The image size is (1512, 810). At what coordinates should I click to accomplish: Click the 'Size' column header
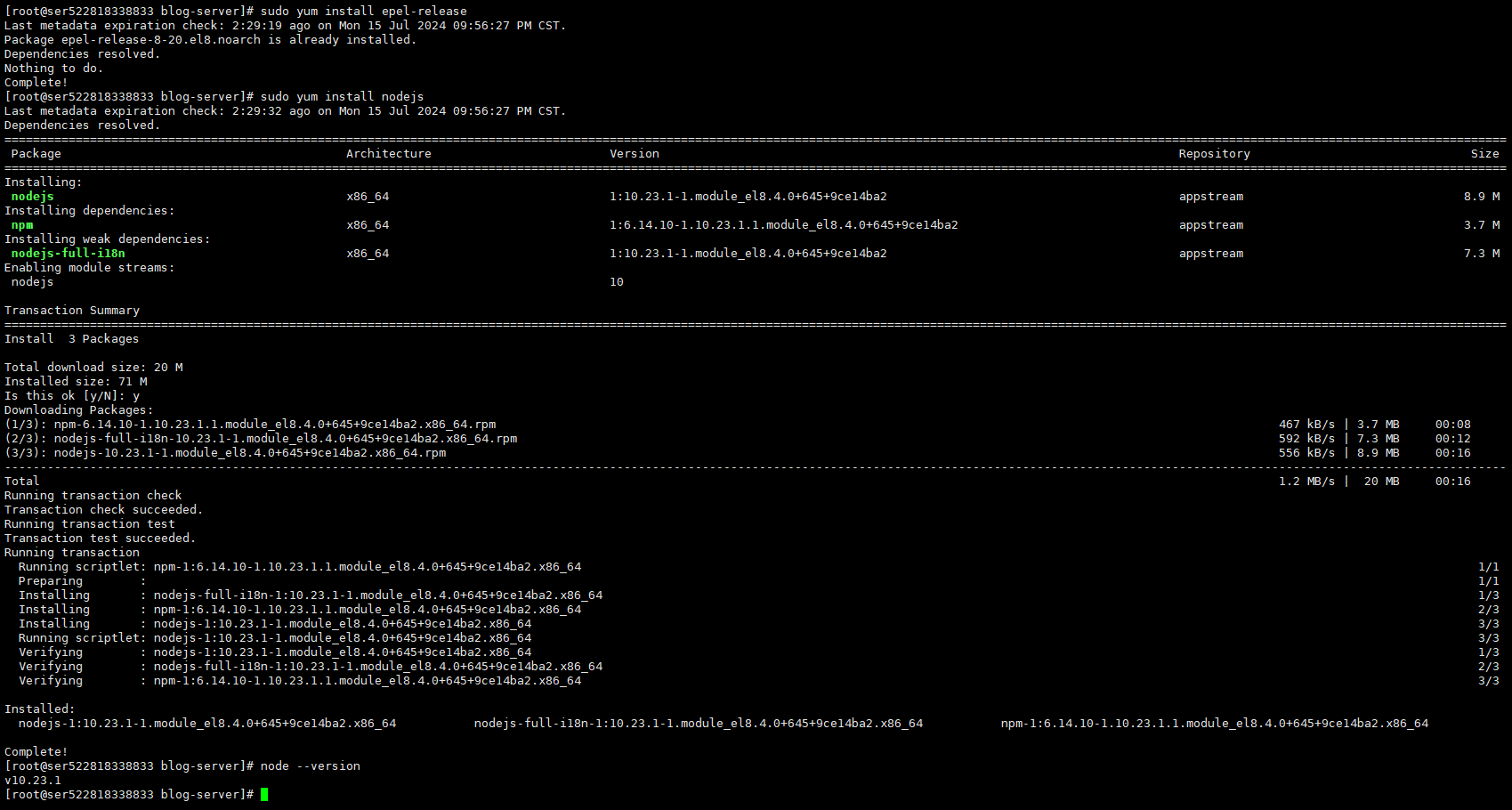1485,154
